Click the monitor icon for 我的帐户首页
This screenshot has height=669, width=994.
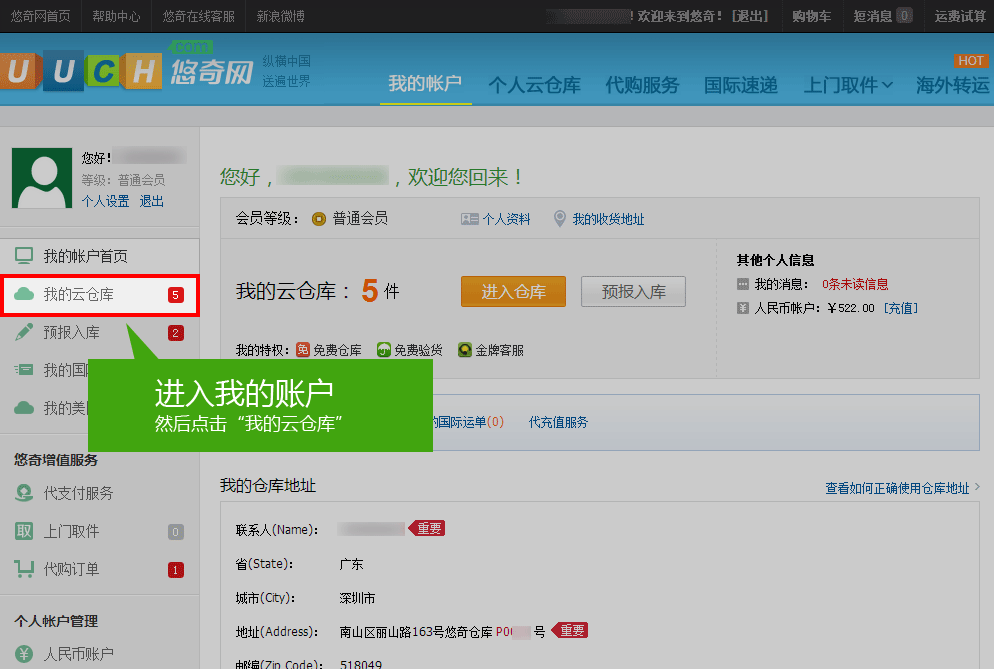pyautogui.click(x=24, y=256)
